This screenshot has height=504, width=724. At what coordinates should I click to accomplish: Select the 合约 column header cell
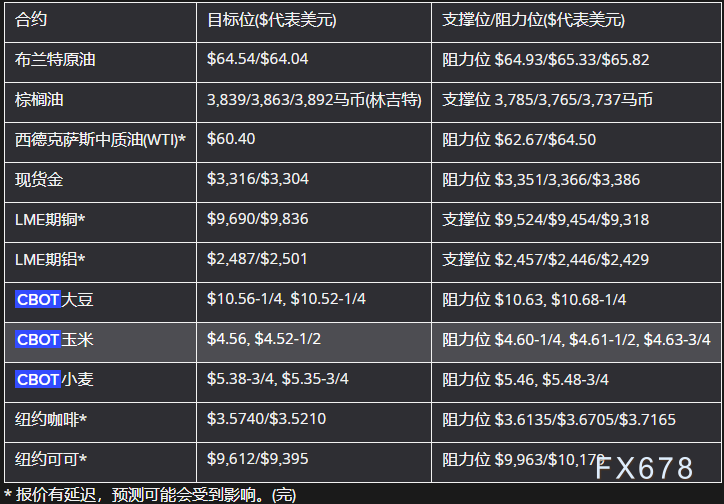click(32, 20)
